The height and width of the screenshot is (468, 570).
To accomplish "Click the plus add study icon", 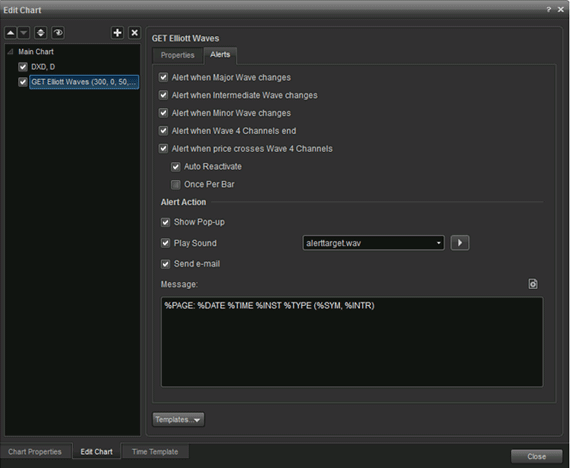I will tap(117, 33).
